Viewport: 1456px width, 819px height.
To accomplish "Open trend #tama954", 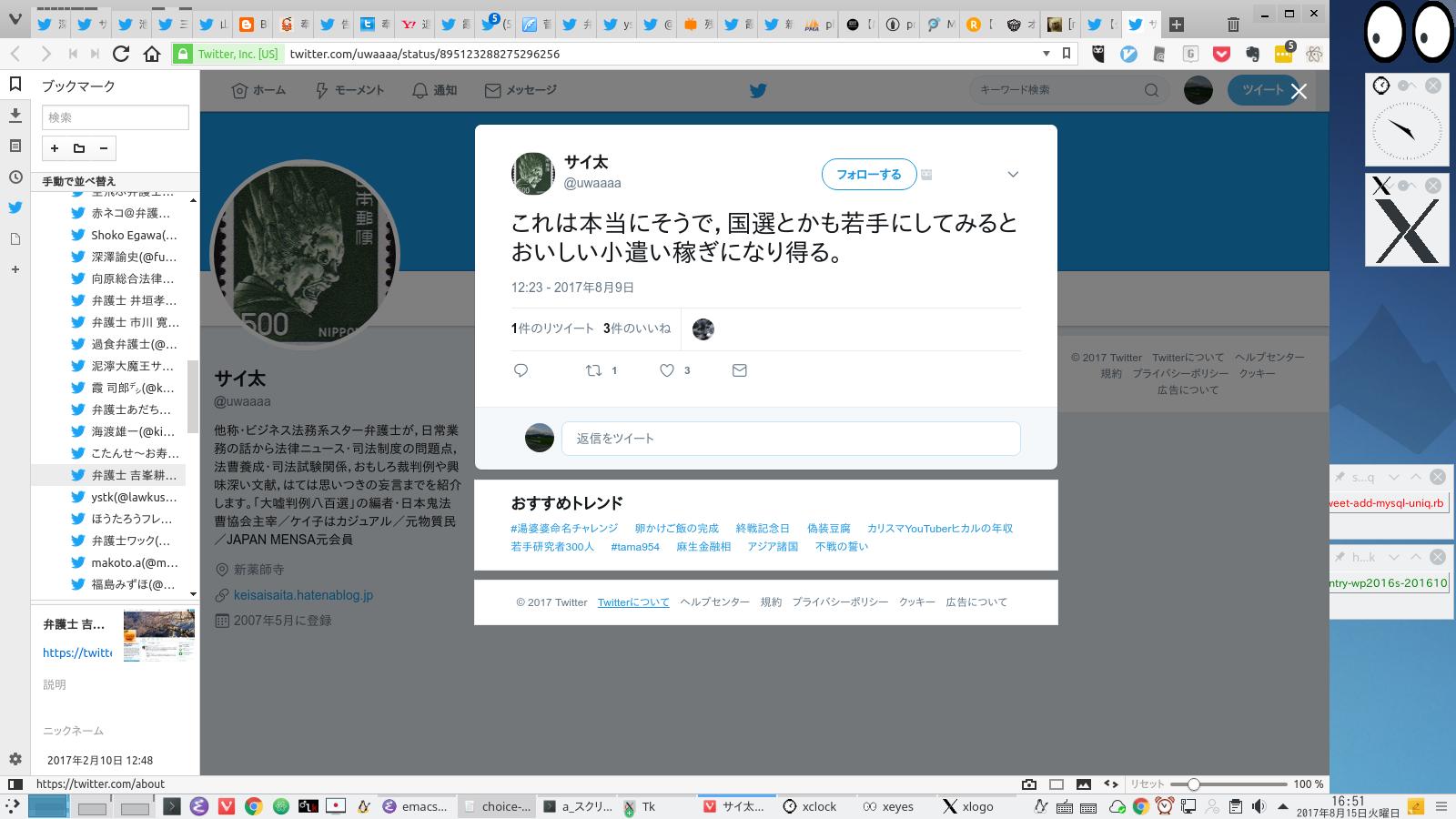I will point(635,547).
